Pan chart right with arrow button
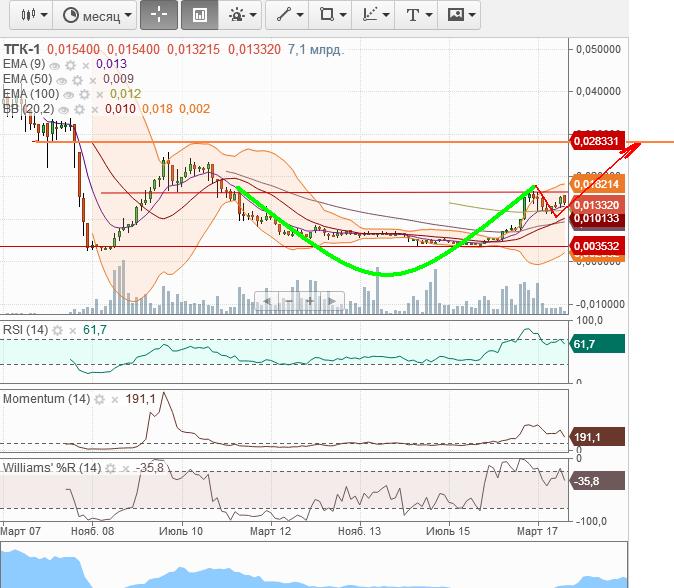The height and width of the screenshot is (588, 674). (332, 301)
